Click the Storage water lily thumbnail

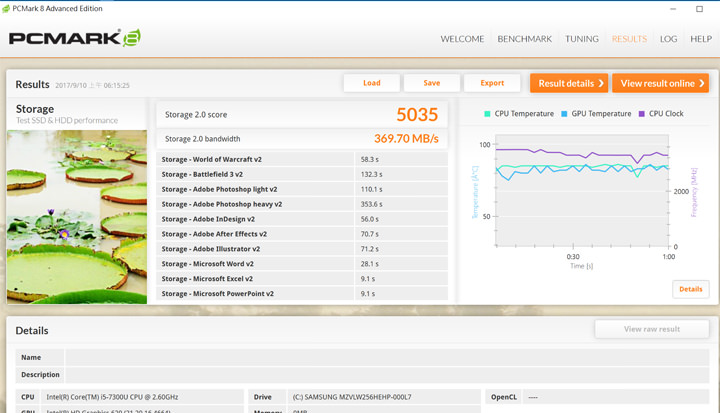pos(77,216)
